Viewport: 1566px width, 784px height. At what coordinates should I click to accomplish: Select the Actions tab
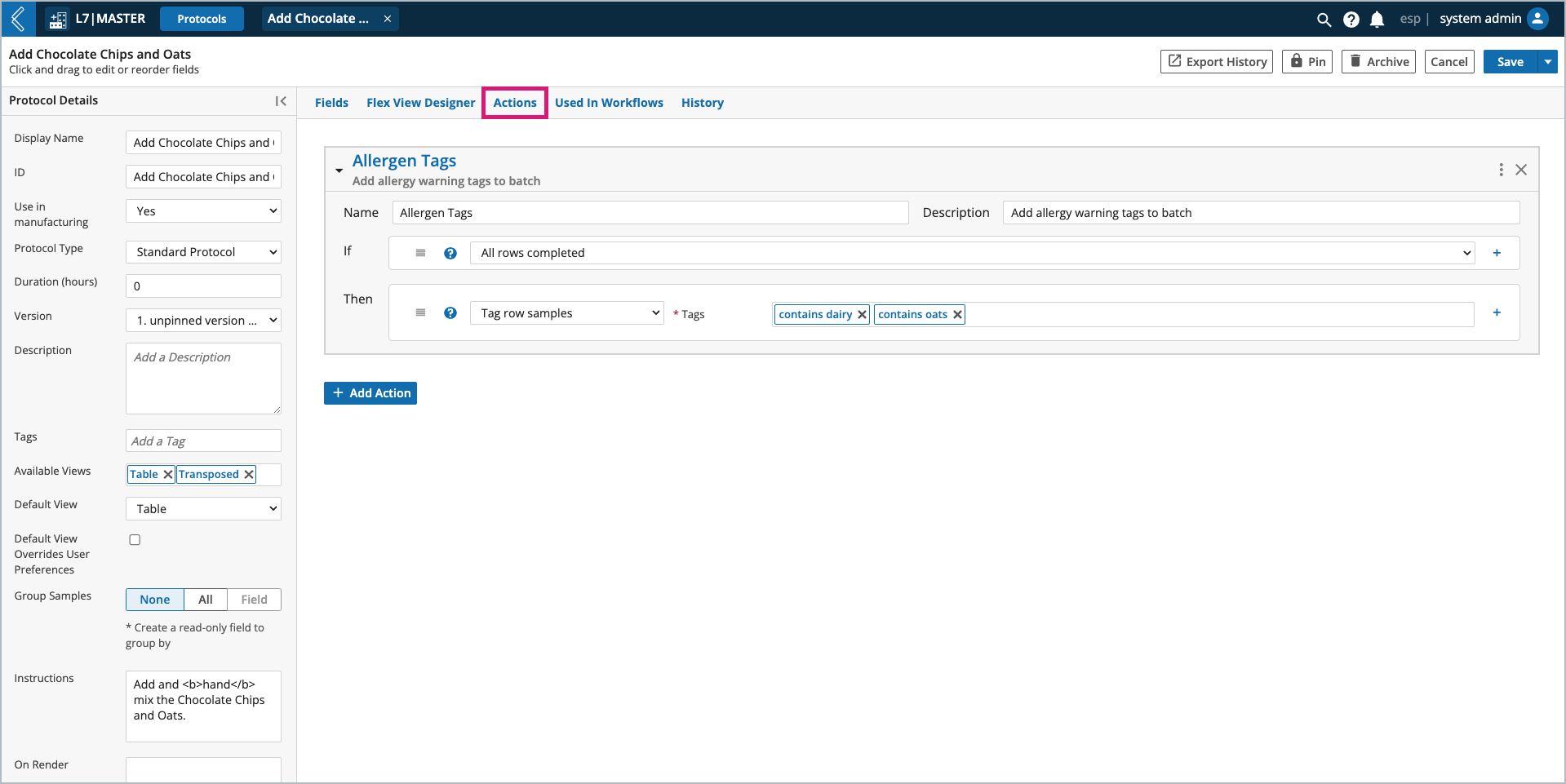(515, 103)
